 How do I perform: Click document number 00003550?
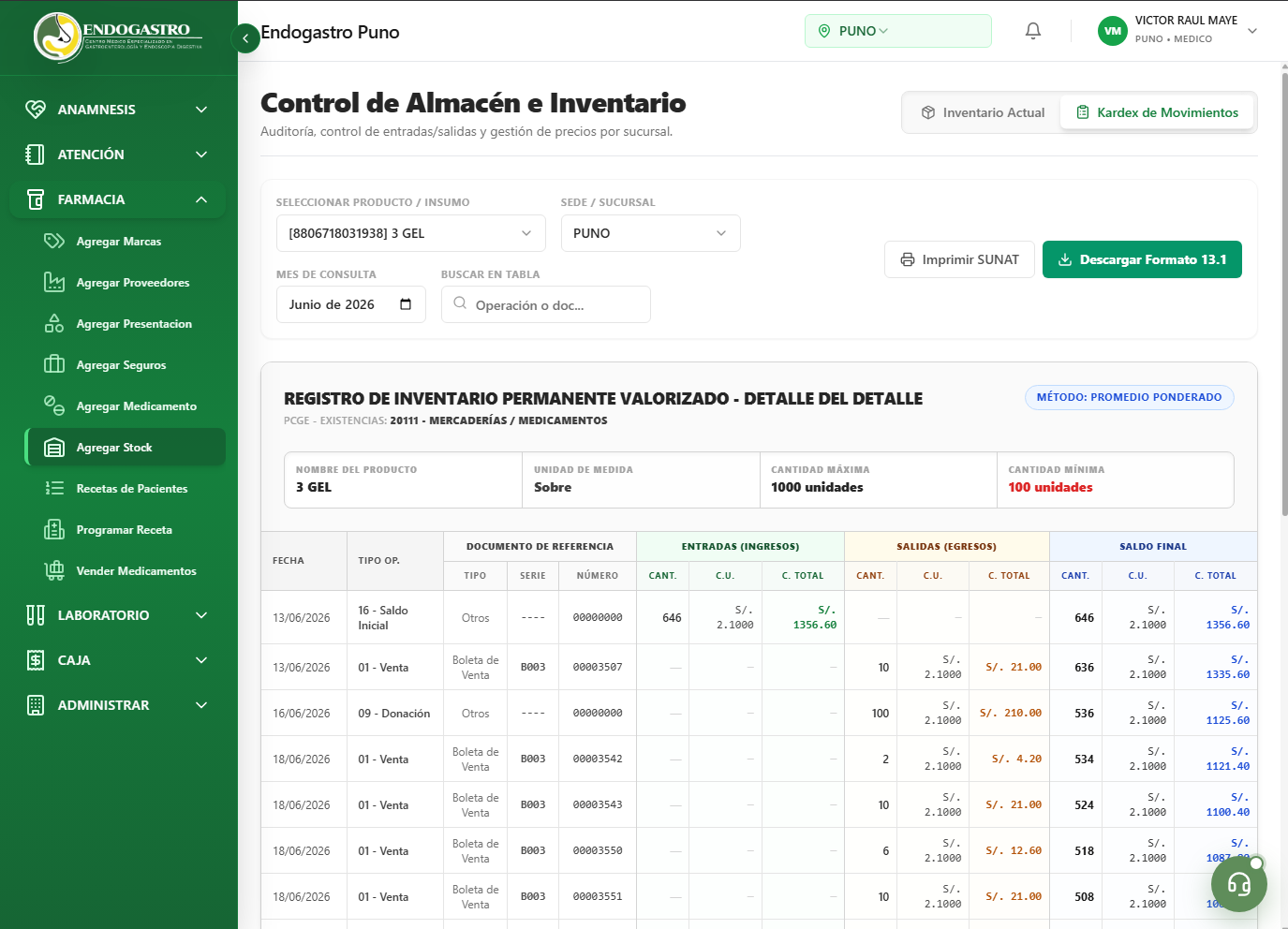click(598, 850)
